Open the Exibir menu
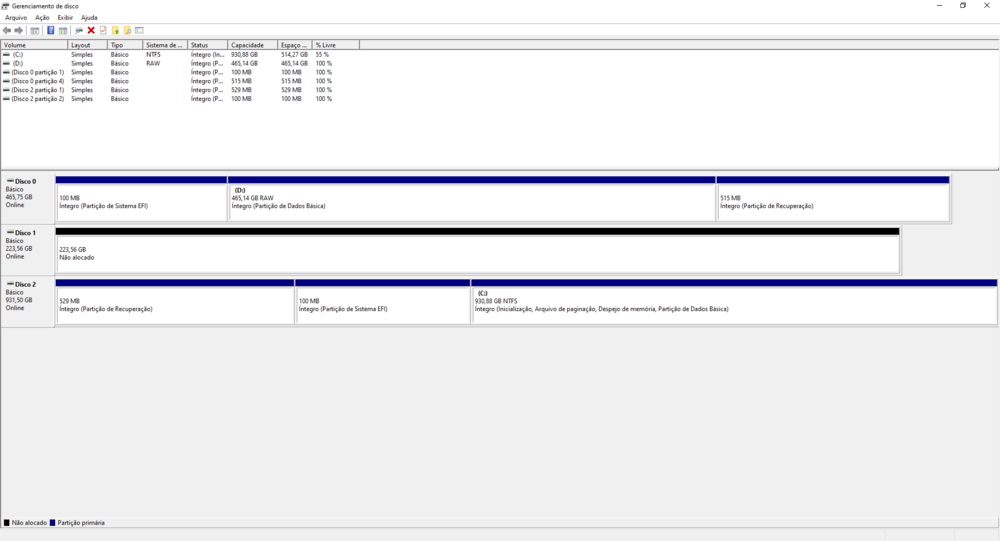Screen dimensions: 1000x541 pos(65,18)
